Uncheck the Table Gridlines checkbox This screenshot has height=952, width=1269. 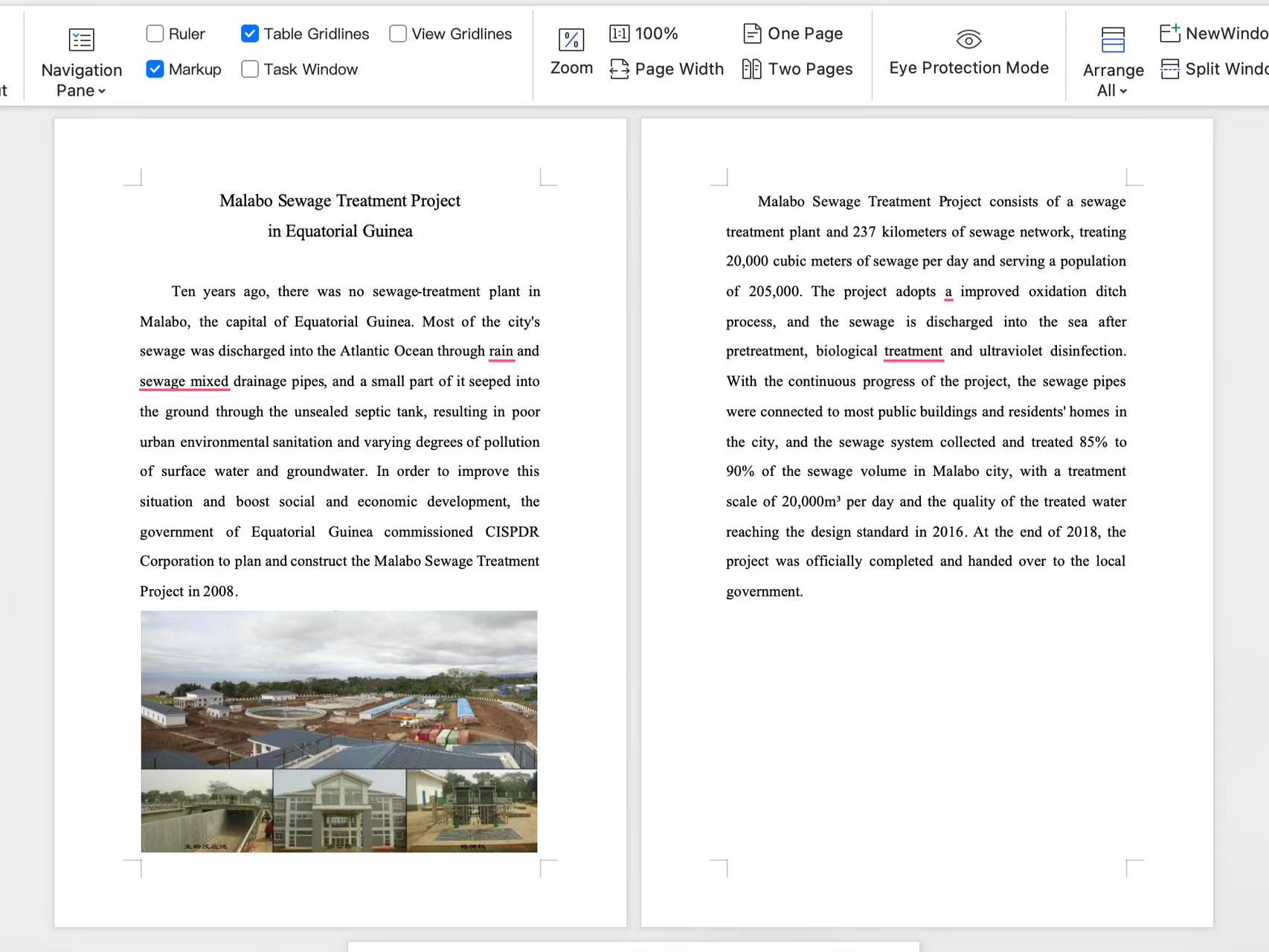tap(250, 33)
